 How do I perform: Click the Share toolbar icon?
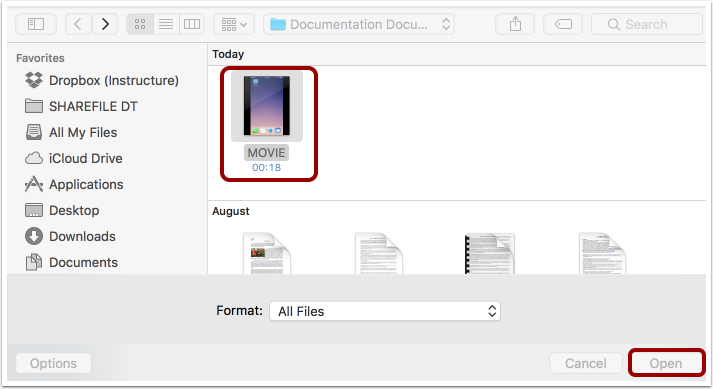(515, 24)
